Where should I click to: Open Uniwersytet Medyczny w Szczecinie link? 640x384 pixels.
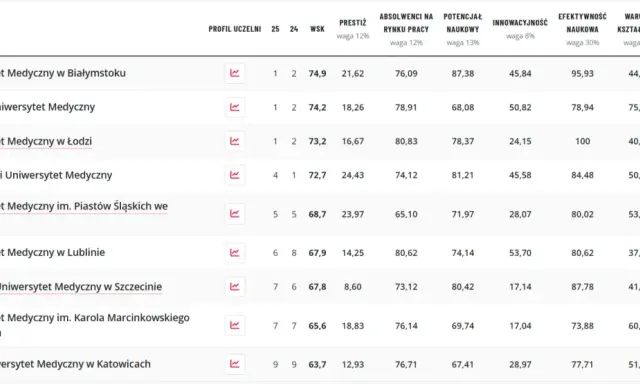click(x=81, y=287)
